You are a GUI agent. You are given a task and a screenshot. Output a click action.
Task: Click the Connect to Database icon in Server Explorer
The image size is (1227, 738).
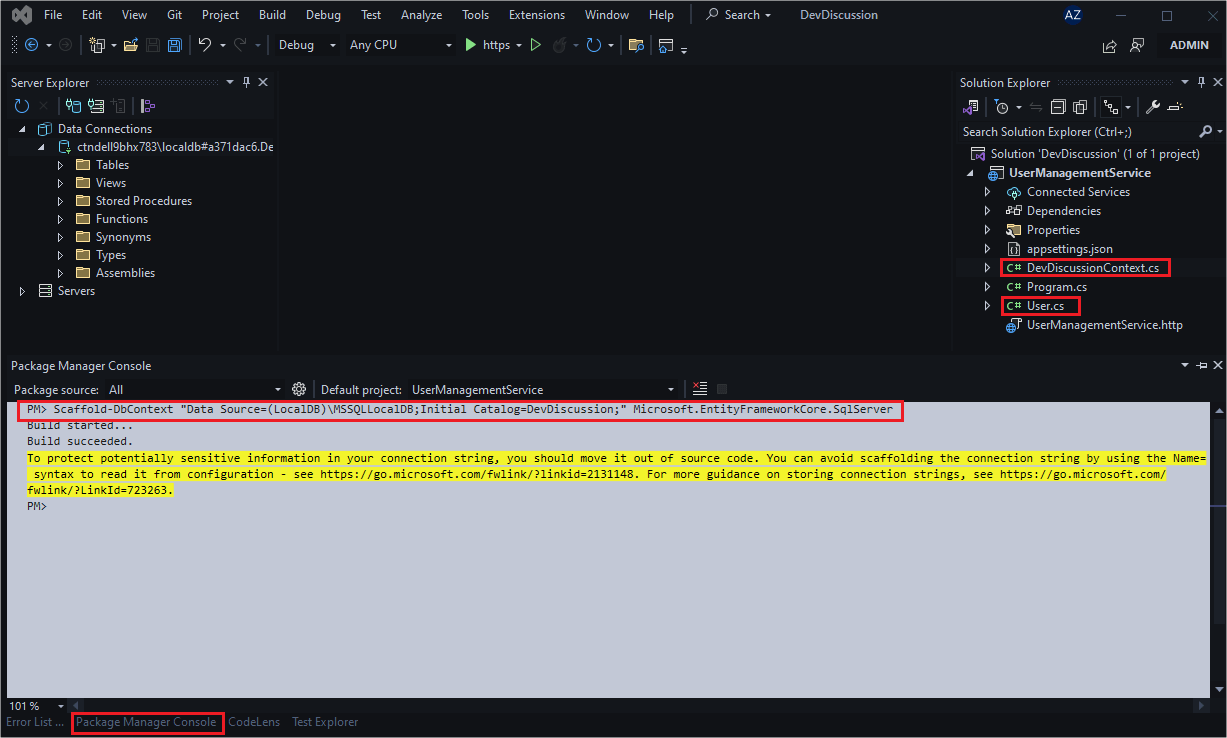pyautogui.click(x=73, y=106)
